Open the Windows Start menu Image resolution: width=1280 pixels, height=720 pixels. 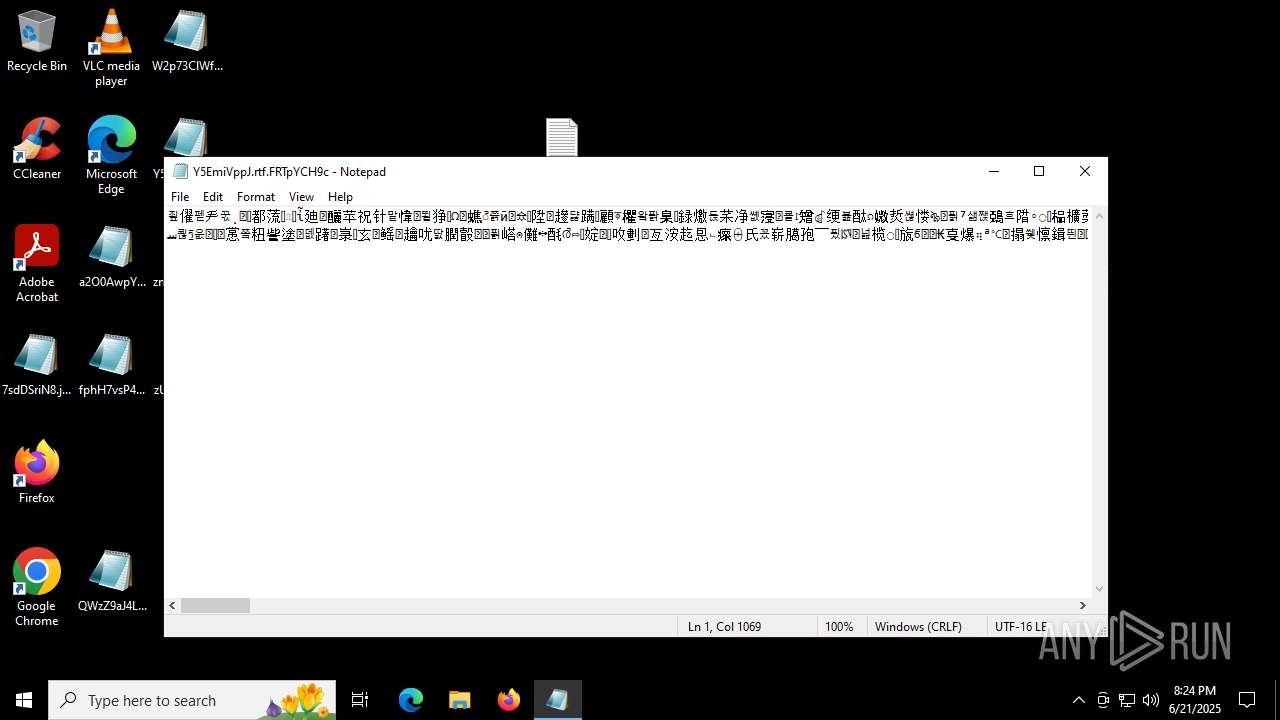click(x=24, y=700)
